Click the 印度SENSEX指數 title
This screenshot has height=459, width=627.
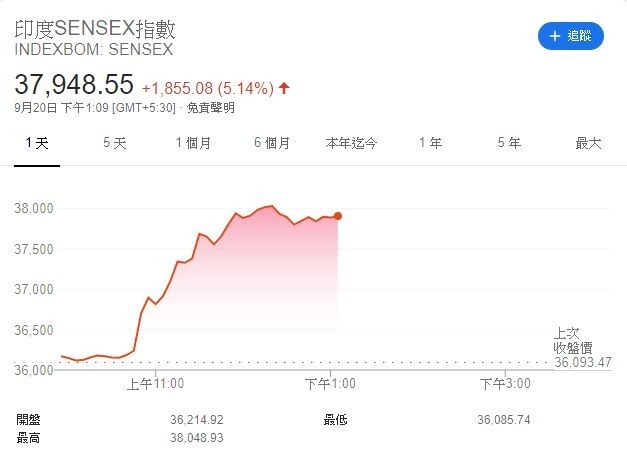click(x=95, y=29)
